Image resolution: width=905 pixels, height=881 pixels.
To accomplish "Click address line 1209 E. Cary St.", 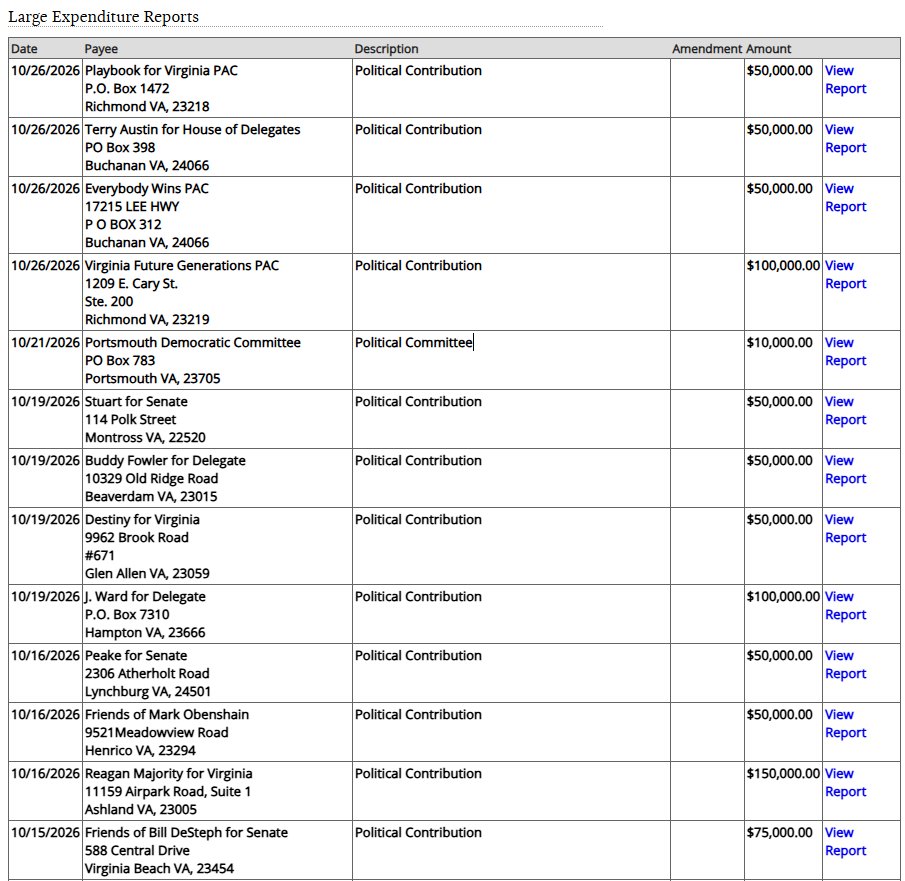I will coord(131,283).
